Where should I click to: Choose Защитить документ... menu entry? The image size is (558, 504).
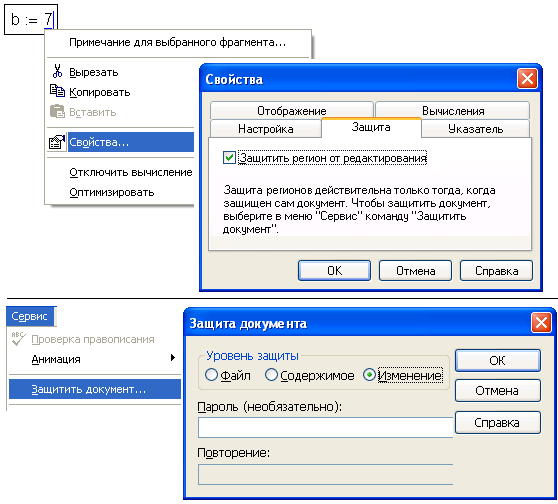(x=95, y=389)
